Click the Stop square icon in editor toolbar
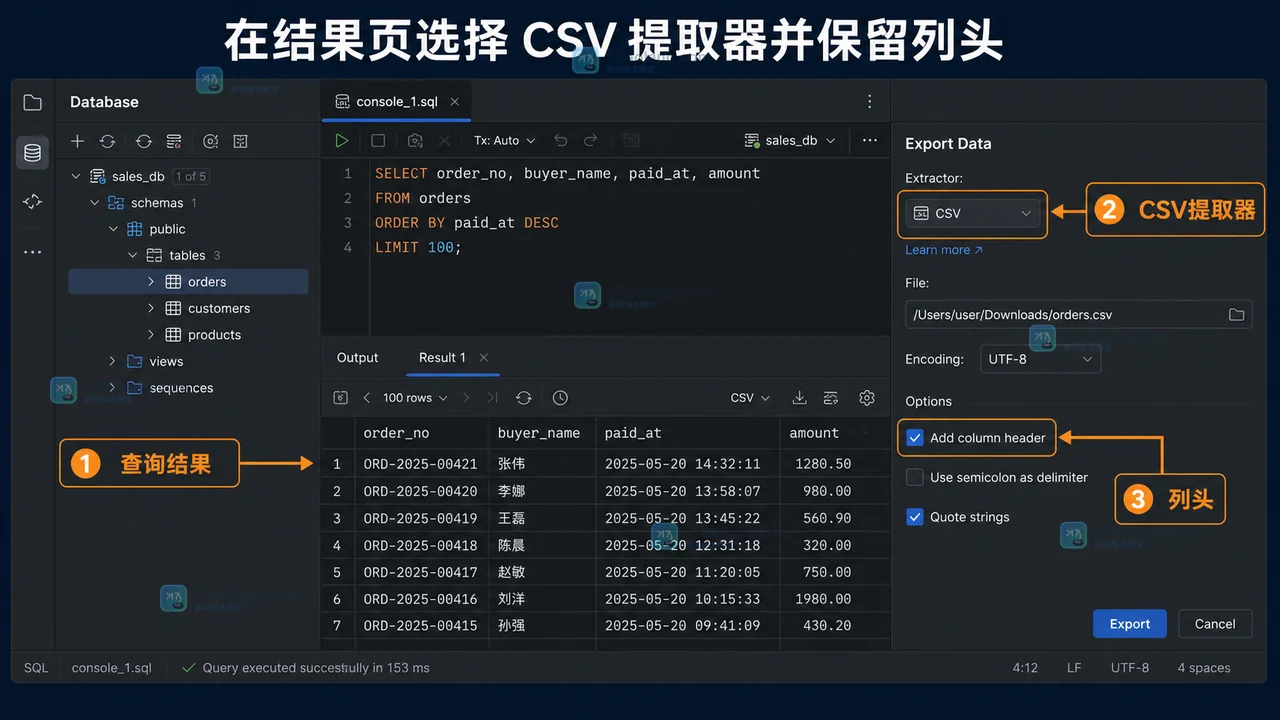Screen dimensions: 1280x720 pyautogui.click(x=378, y=141)
